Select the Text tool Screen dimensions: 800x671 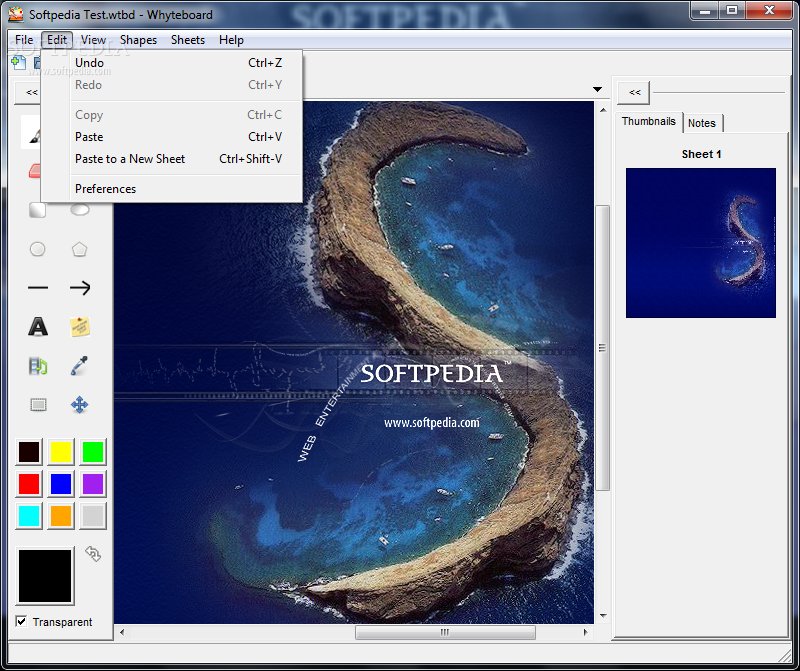38,327
